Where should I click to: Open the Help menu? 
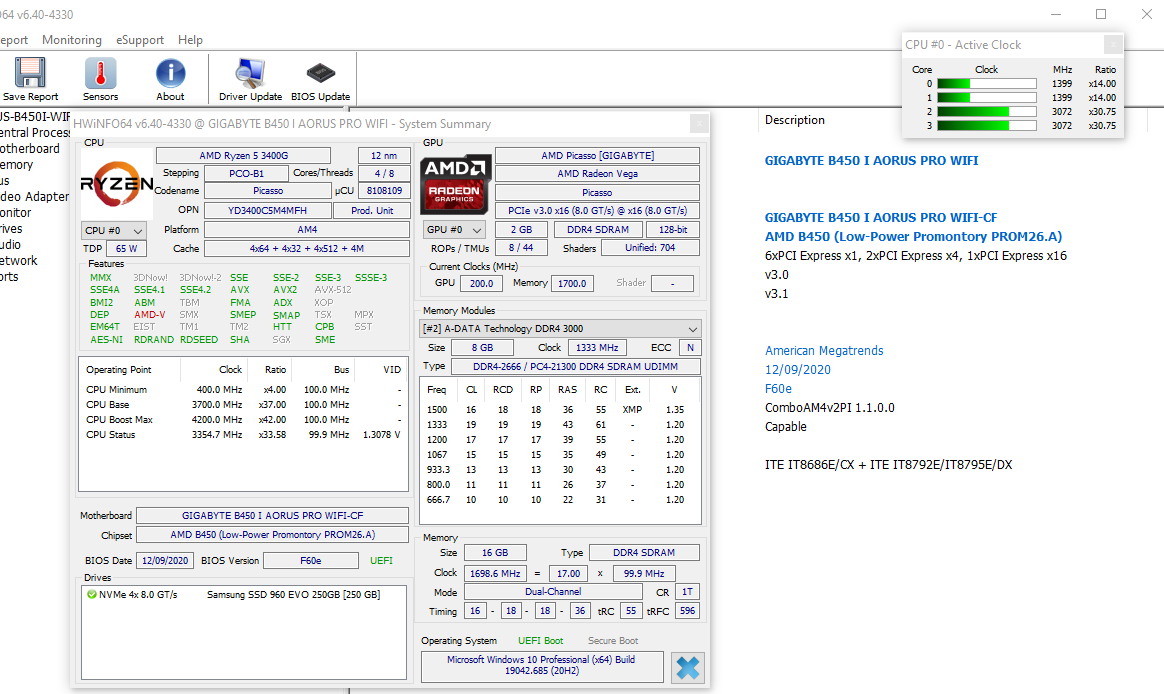coord(190,40)
